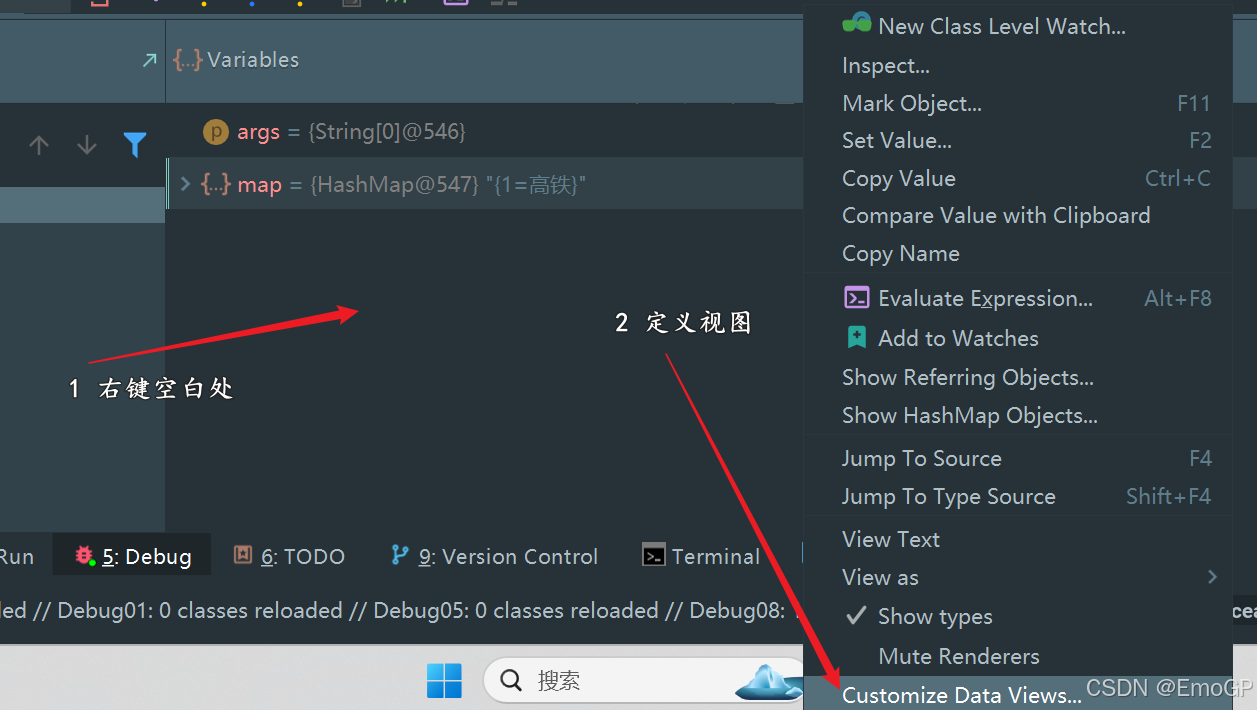Click the classes reloaded status bar message
The height and width of the screenshot is (710, 1257).
tap(400, 611)
